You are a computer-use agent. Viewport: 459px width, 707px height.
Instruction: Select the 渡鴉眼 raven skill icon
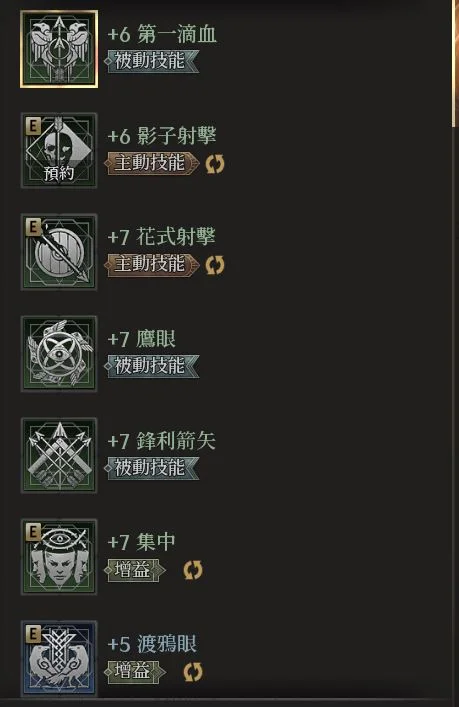59,658
